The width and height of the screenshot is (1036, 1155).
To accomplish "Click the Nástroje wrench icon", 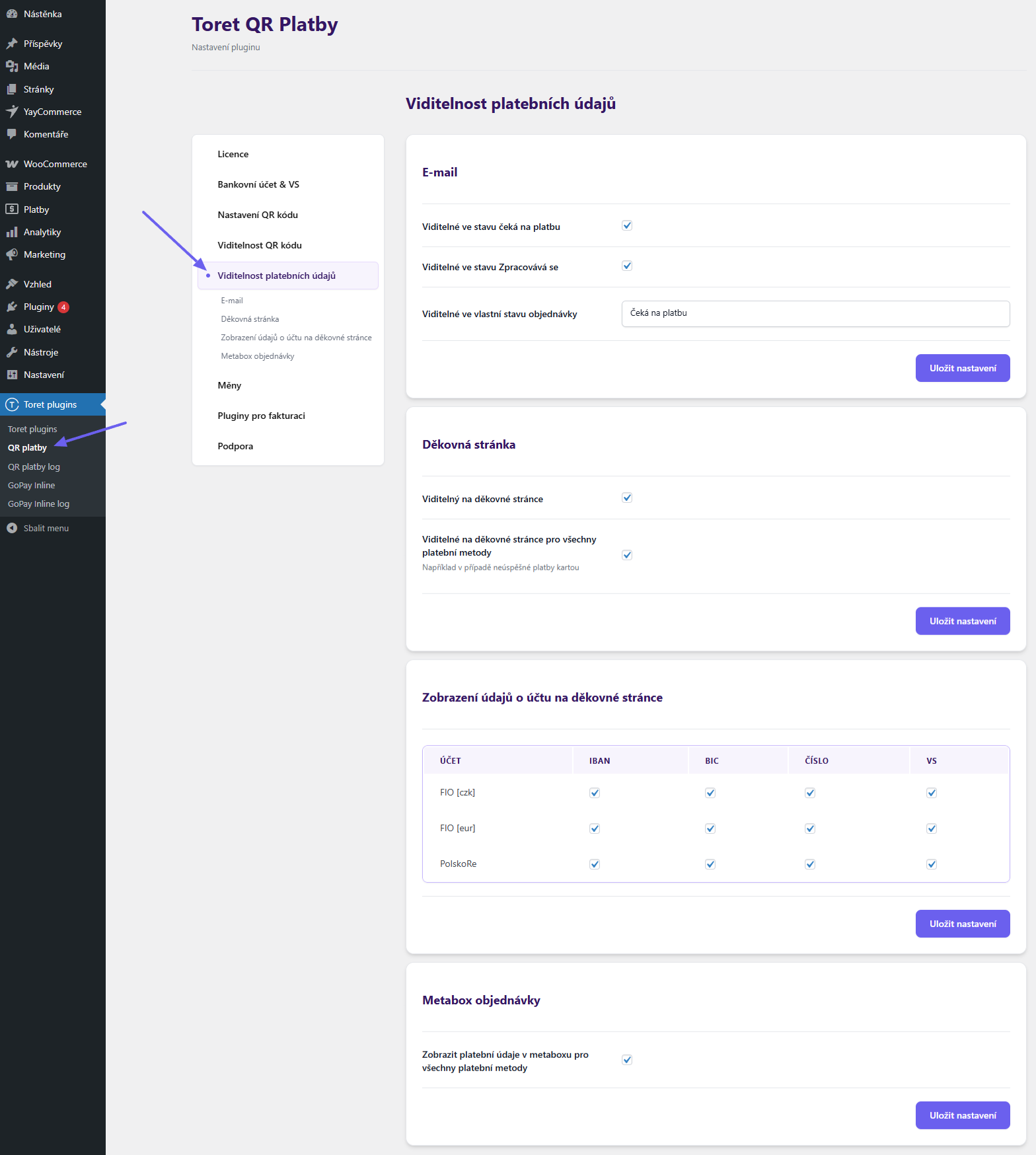I will 12,352.
